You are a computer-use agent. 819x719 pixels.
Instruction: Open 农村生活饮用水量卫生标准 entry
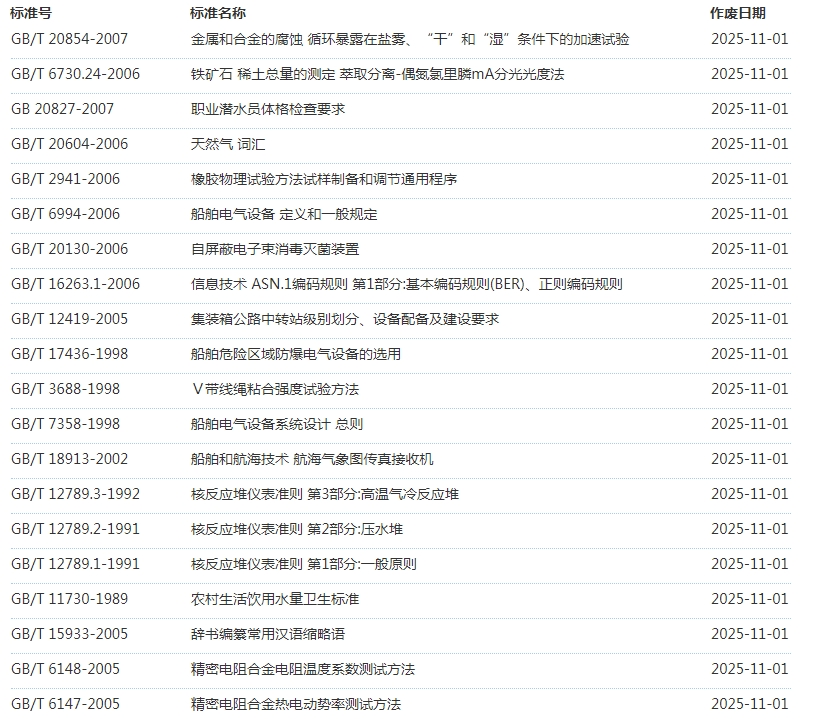[274, 599]
